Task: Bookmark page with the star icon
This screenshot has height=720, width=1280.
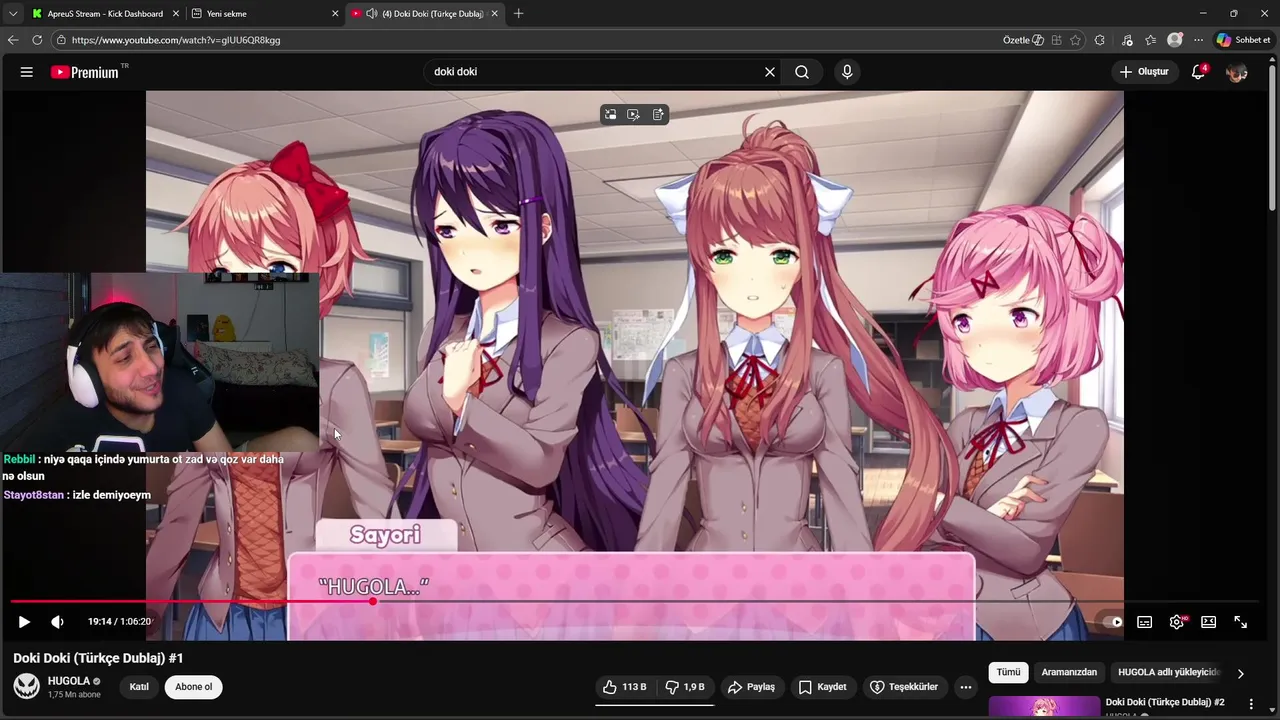Action: coord(1076,40)
